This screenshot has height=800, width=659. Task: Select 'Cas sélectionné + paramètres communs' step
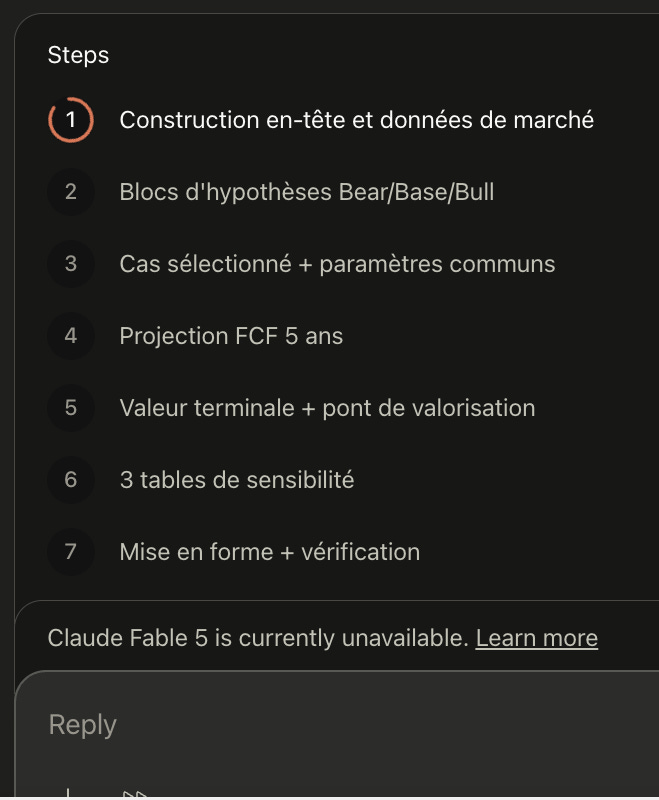point(337,264)
